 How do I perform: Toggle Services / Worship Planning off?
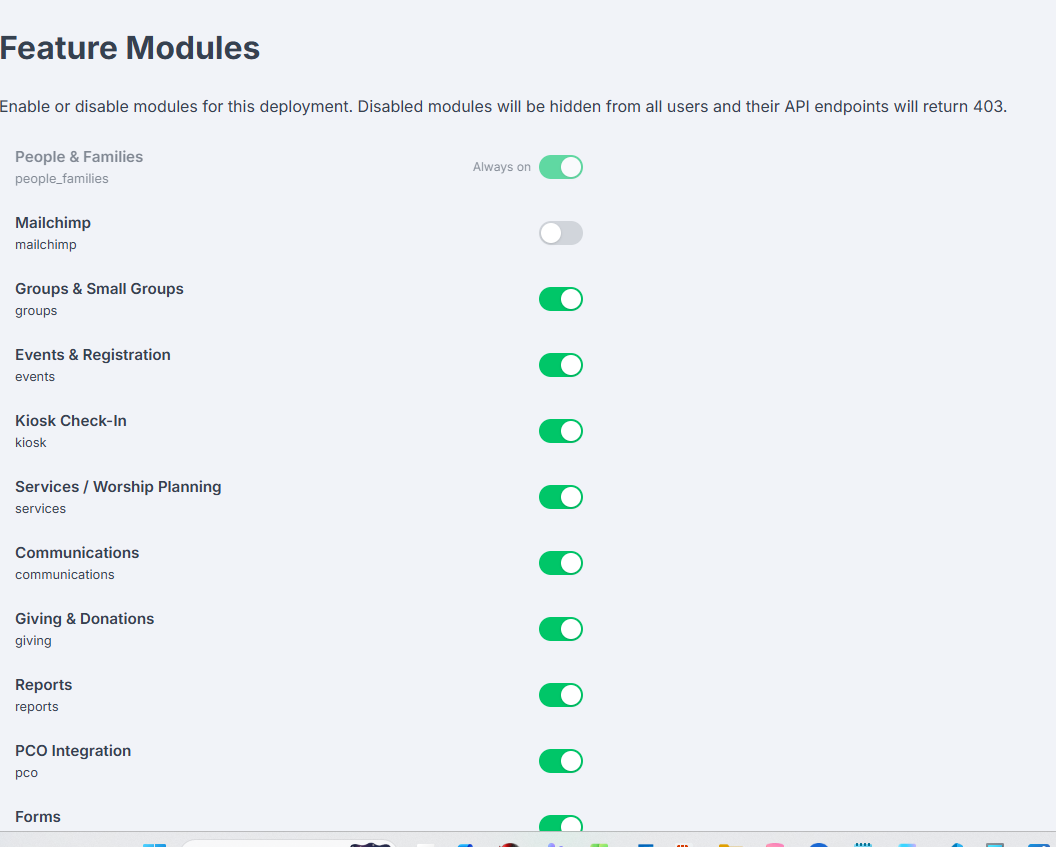coord(560,497)
